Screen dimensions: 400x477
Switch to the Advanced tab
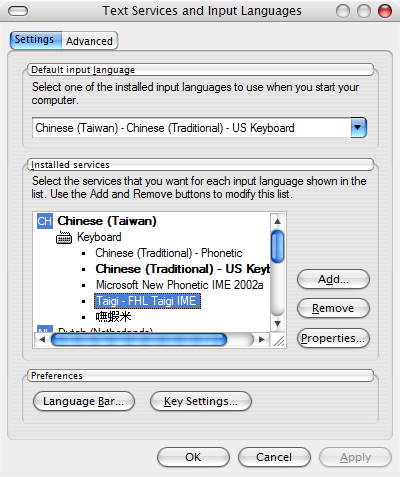click(x=89, y=41)
